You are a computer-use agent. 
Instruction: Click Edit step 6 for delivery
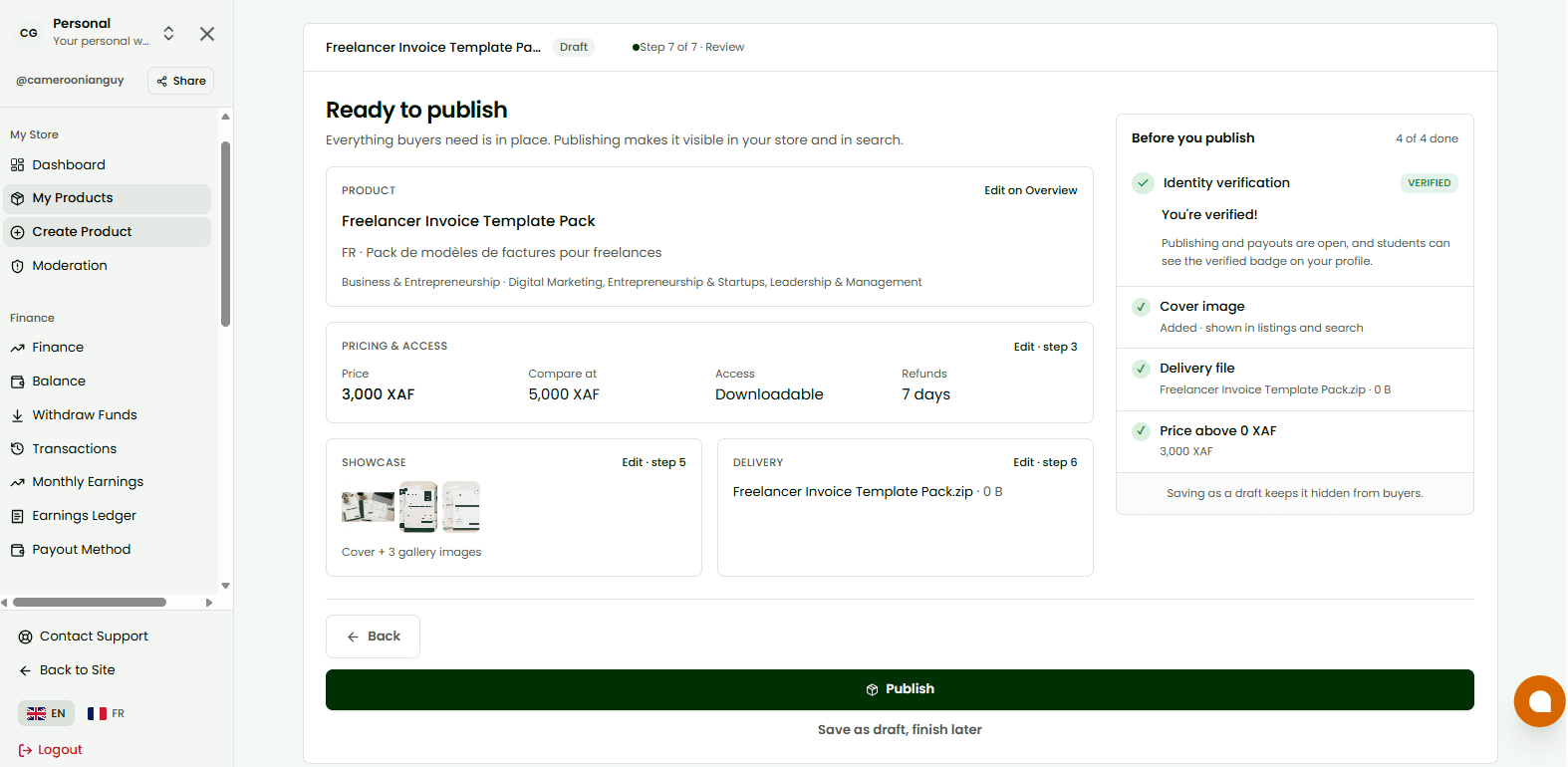[1045, 462]
